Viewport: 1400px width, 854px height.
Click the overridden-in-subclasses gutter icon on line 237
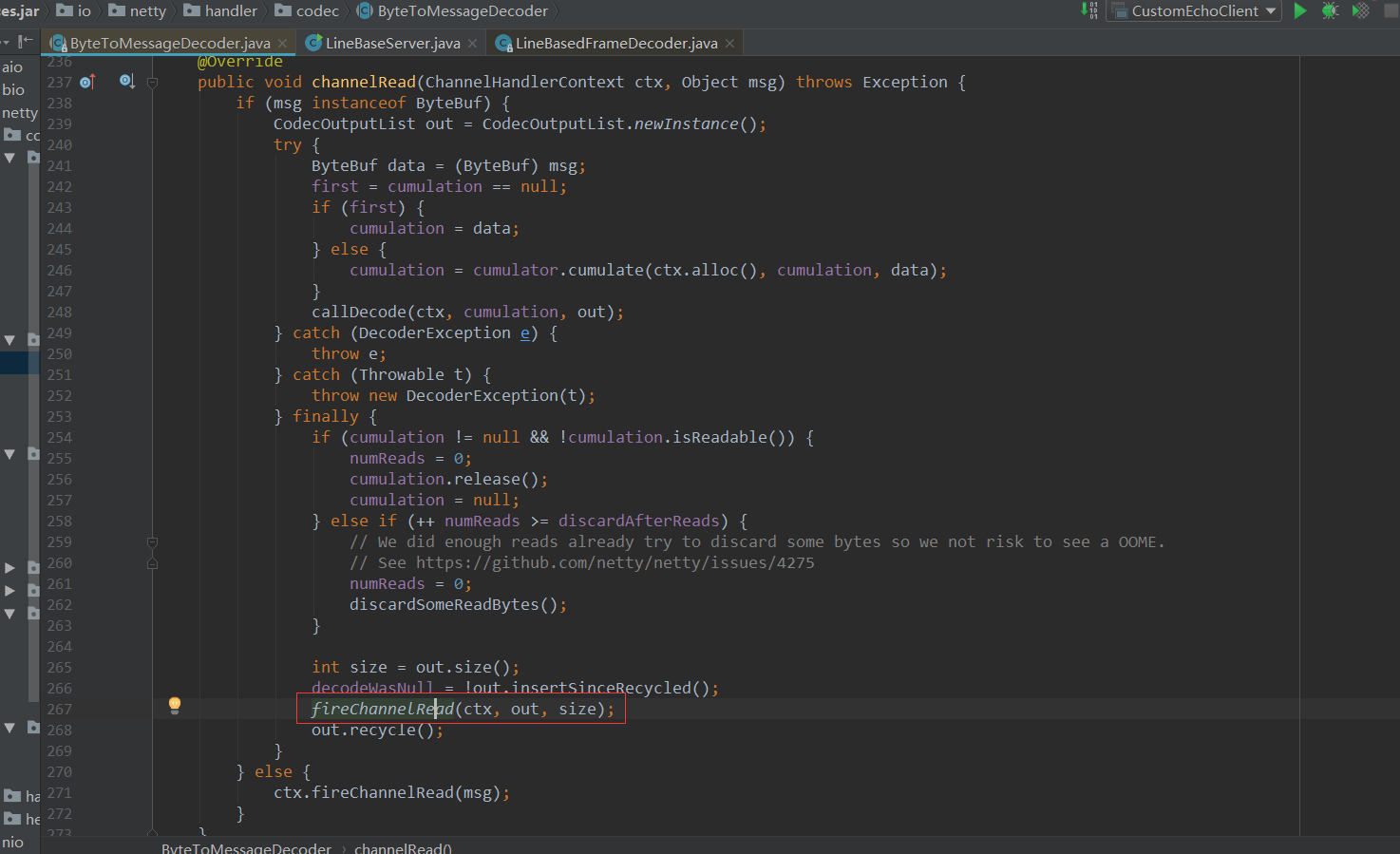127,82
